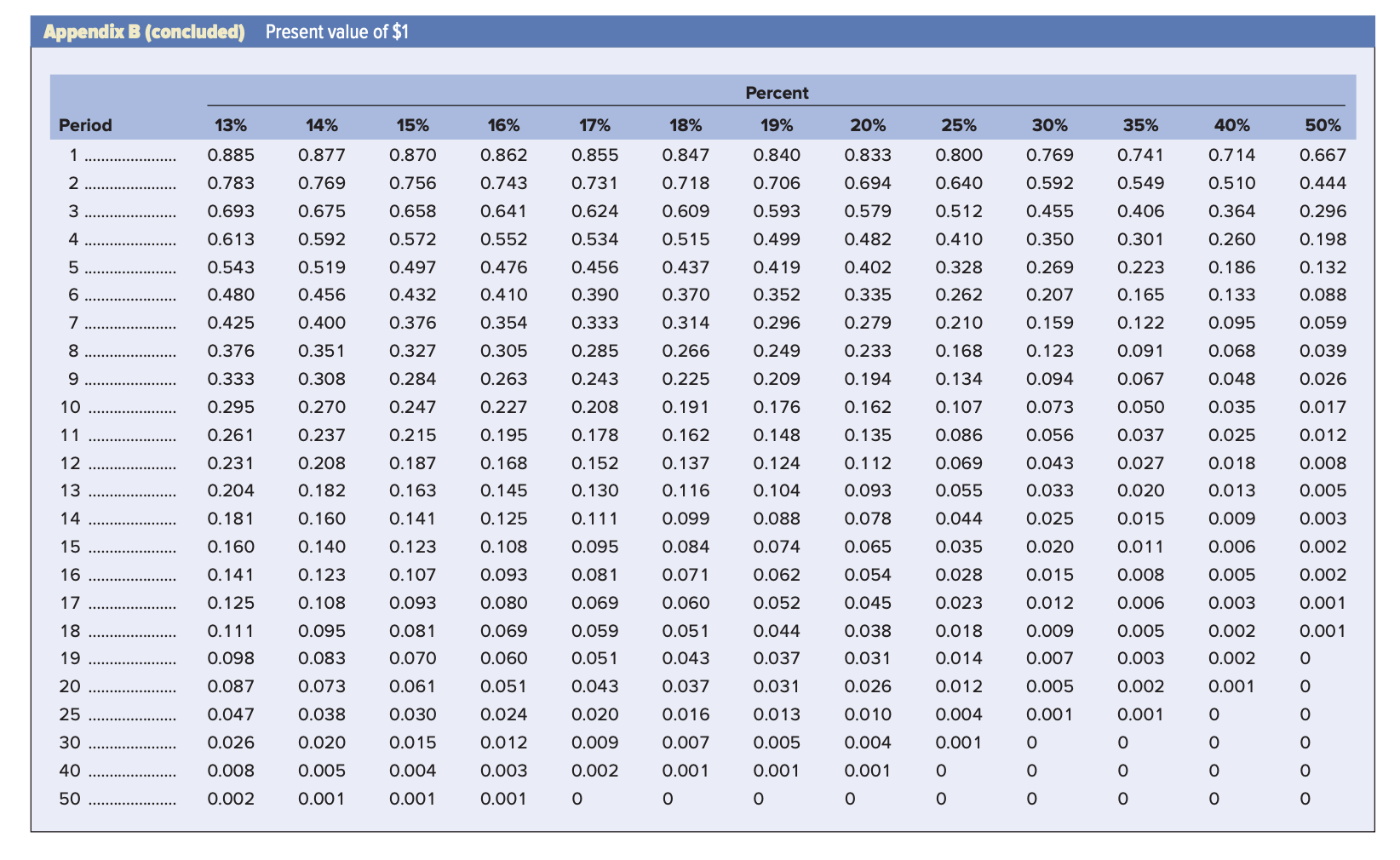Click 0.073 in period 10 under 30%
Image resolution: width=1400 pixels, height=860 pixels.
1050,407
